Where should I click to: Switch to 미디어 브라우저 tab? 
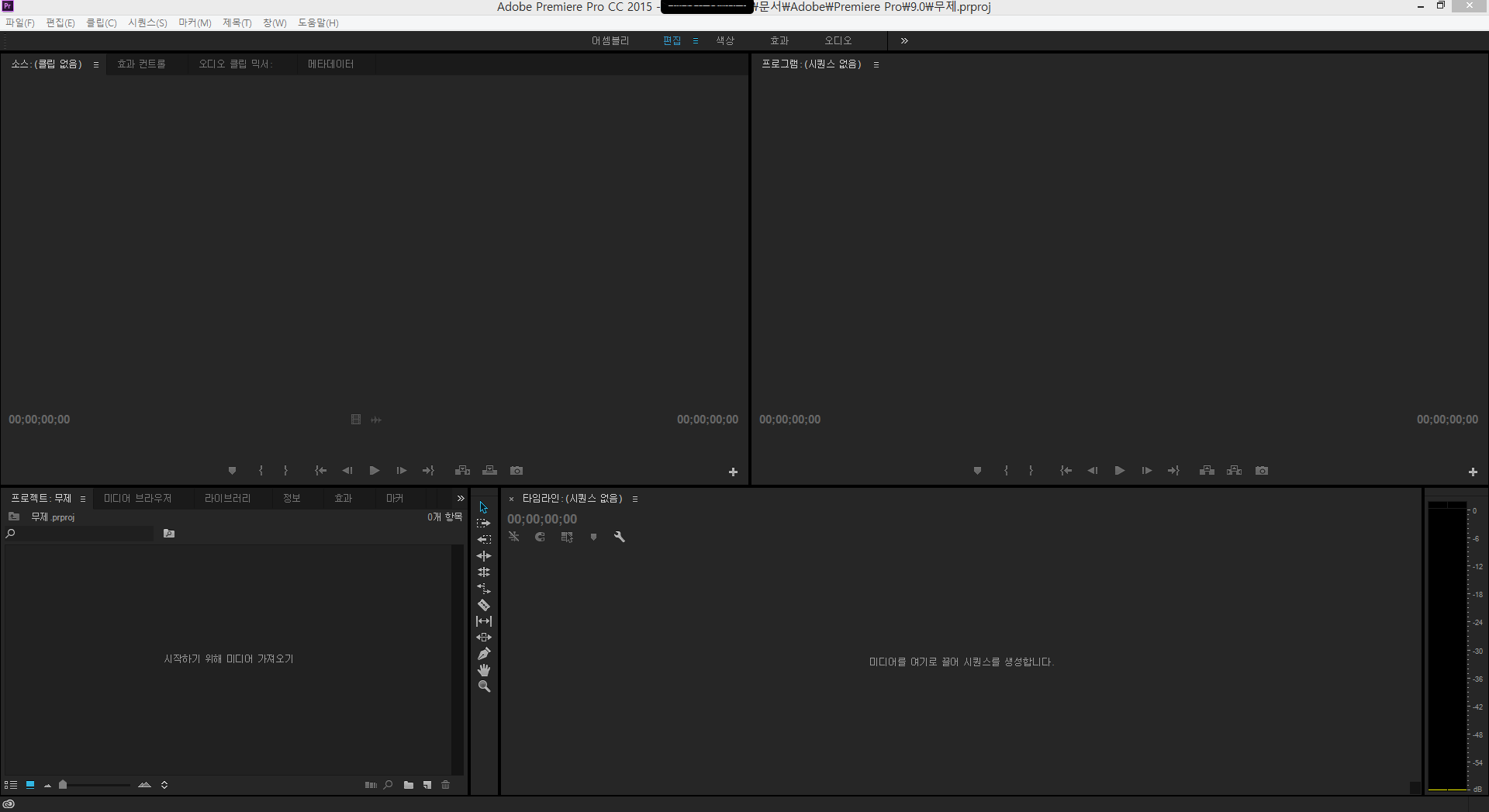tap(137, 498)
